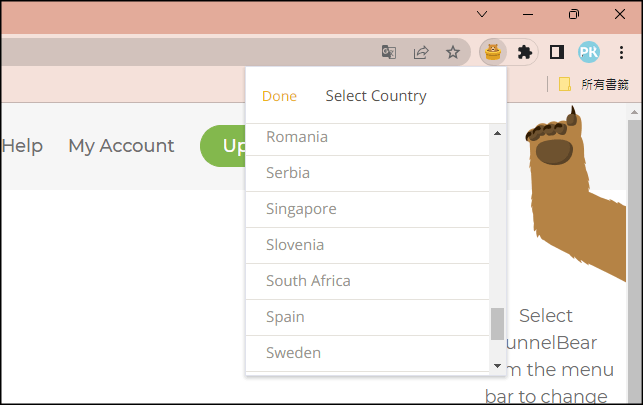The width and height of the screenshot is (643, 405).
Task: Choose Slovenia as the country
Action: click(x=367, y=246)
